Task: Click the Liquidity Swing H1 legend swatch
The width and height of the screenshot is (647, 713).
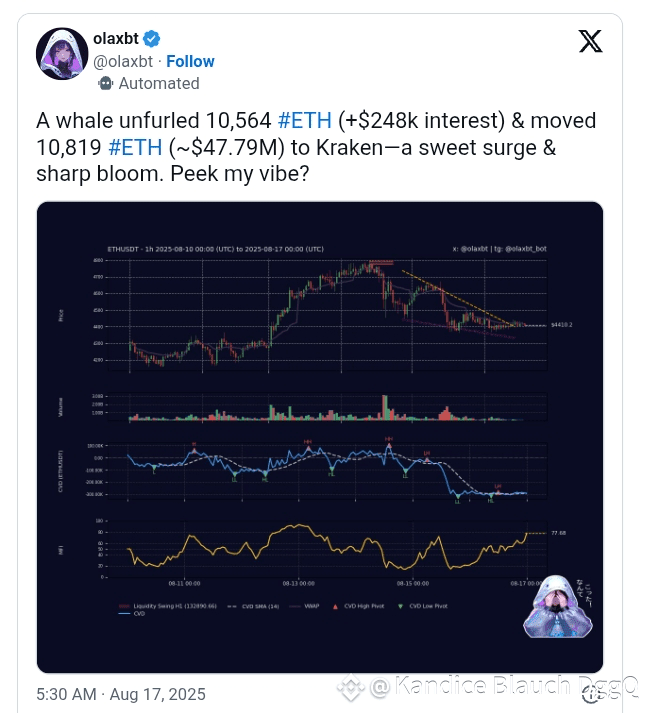Action: pos(124,606)
